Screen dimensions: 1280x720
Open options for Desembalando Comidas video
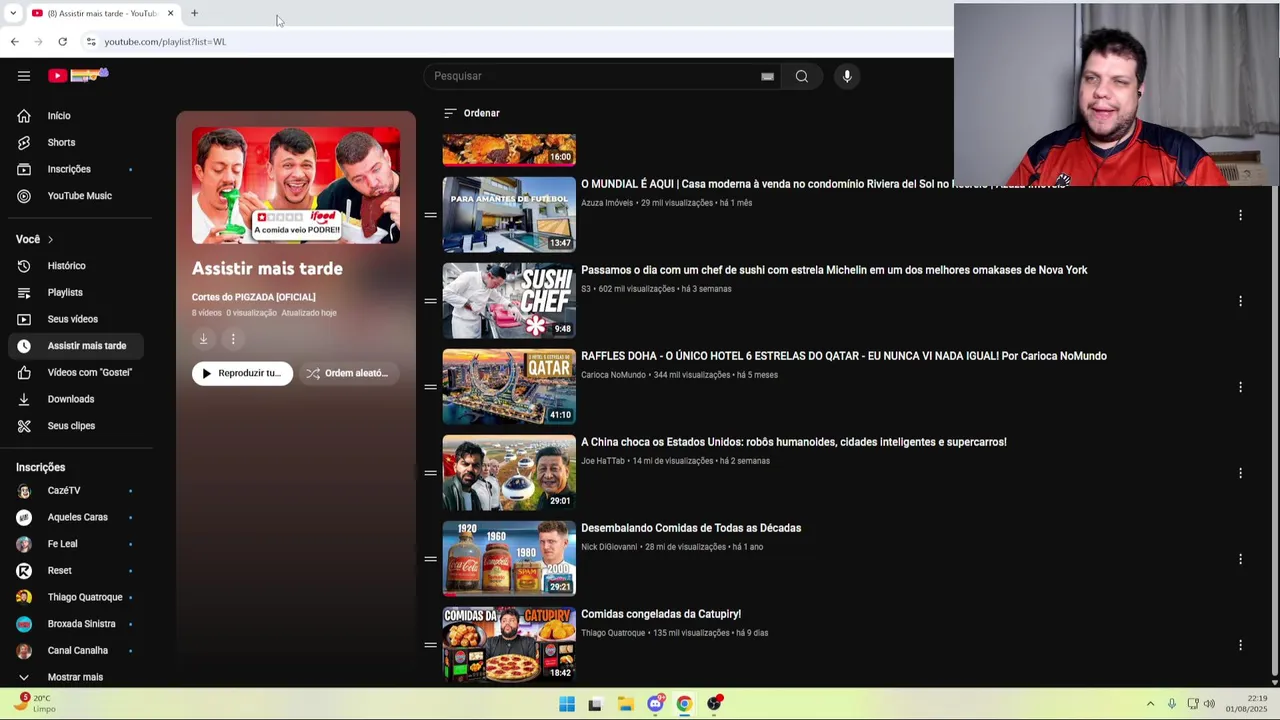coord(1240,559)
